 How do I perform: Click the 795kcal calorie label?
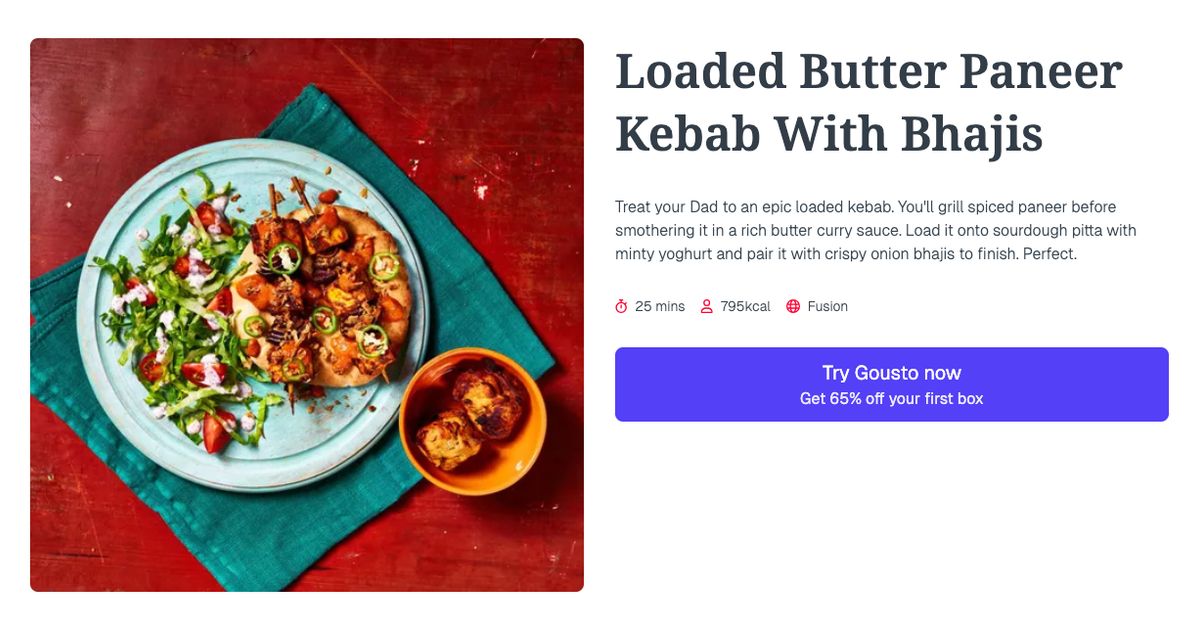(x=744, y=306)
